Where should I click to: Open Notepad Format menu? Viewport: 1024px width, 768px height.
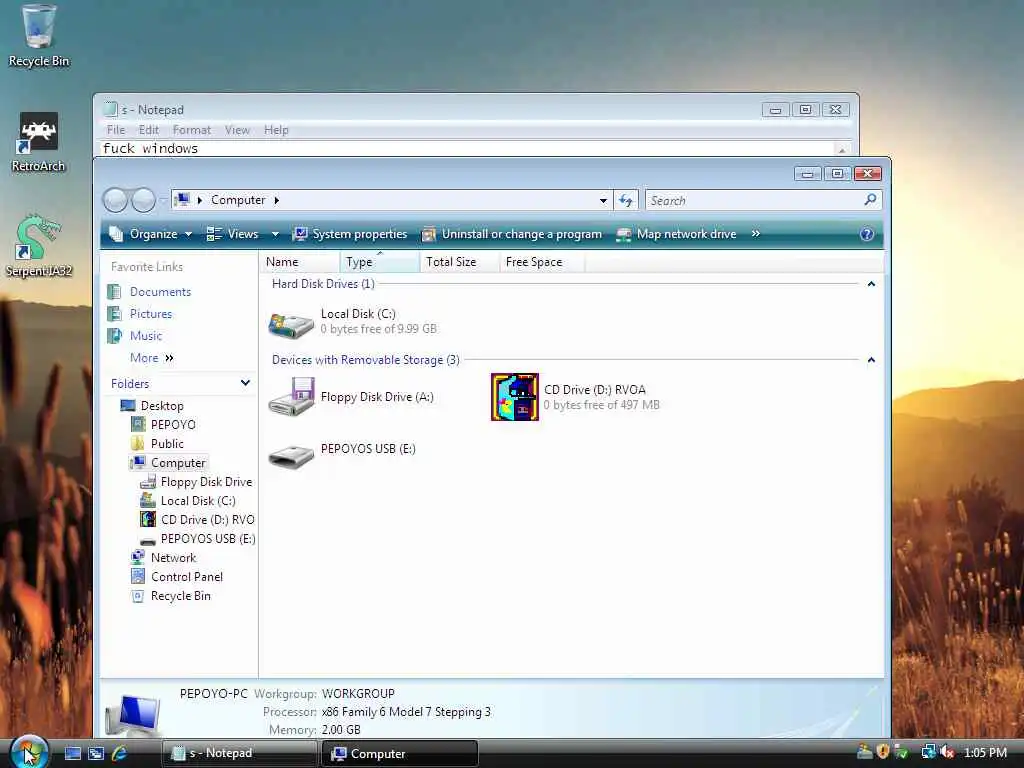[x=191, y=130]
